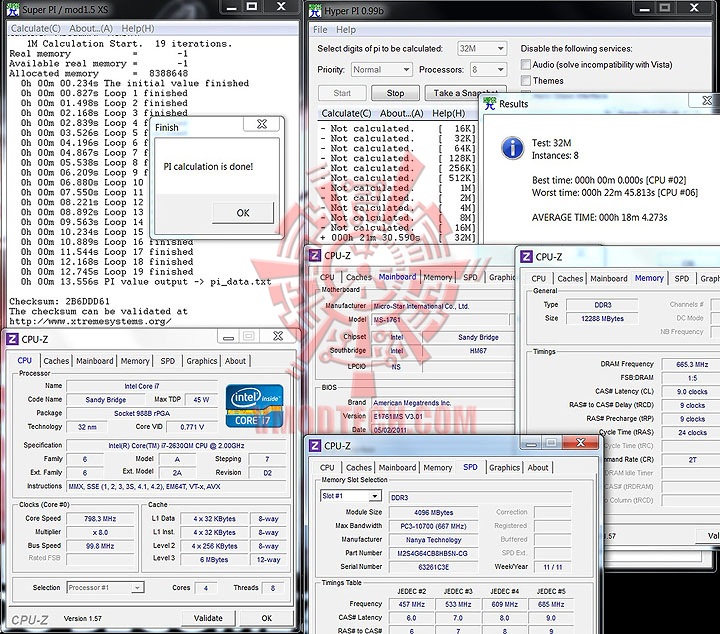Click the Take a Snapshot button
The image size is (720, 634).
click(466, 93)
